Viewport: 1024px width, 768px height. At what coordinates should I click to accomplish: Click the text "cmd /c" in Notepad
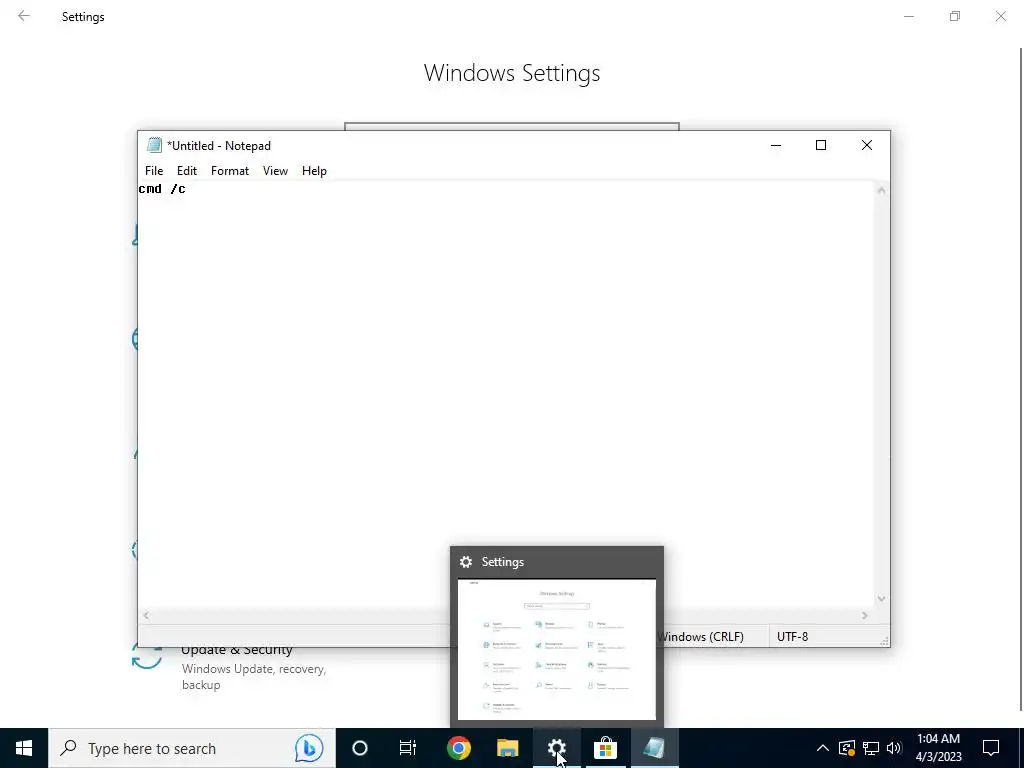[162, 189]
